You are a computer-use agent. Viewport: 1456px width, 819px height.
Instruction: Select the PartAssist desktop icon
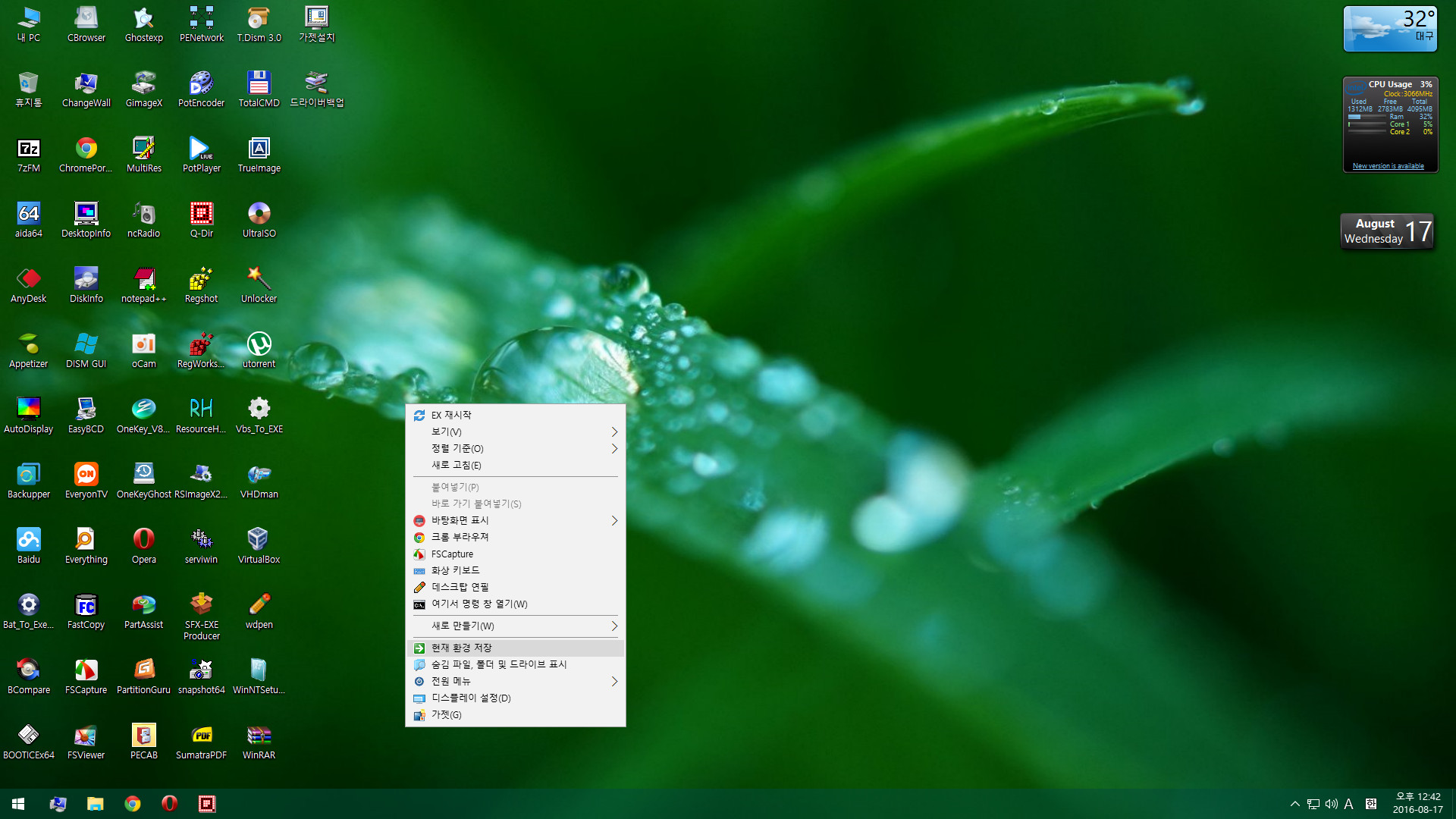click(144, 611)
